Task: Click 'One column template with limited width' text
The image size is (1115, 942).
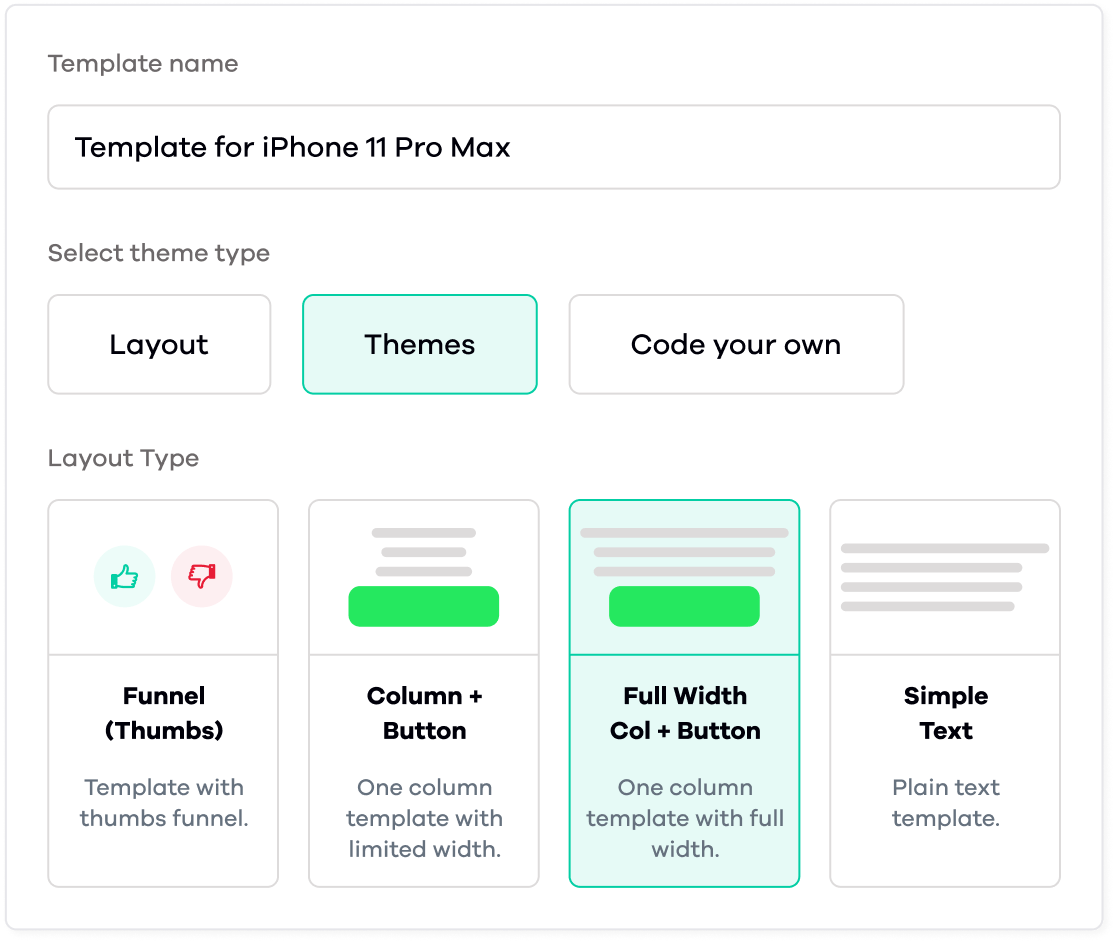Action: pyautogui.click(x=425, y=818)
